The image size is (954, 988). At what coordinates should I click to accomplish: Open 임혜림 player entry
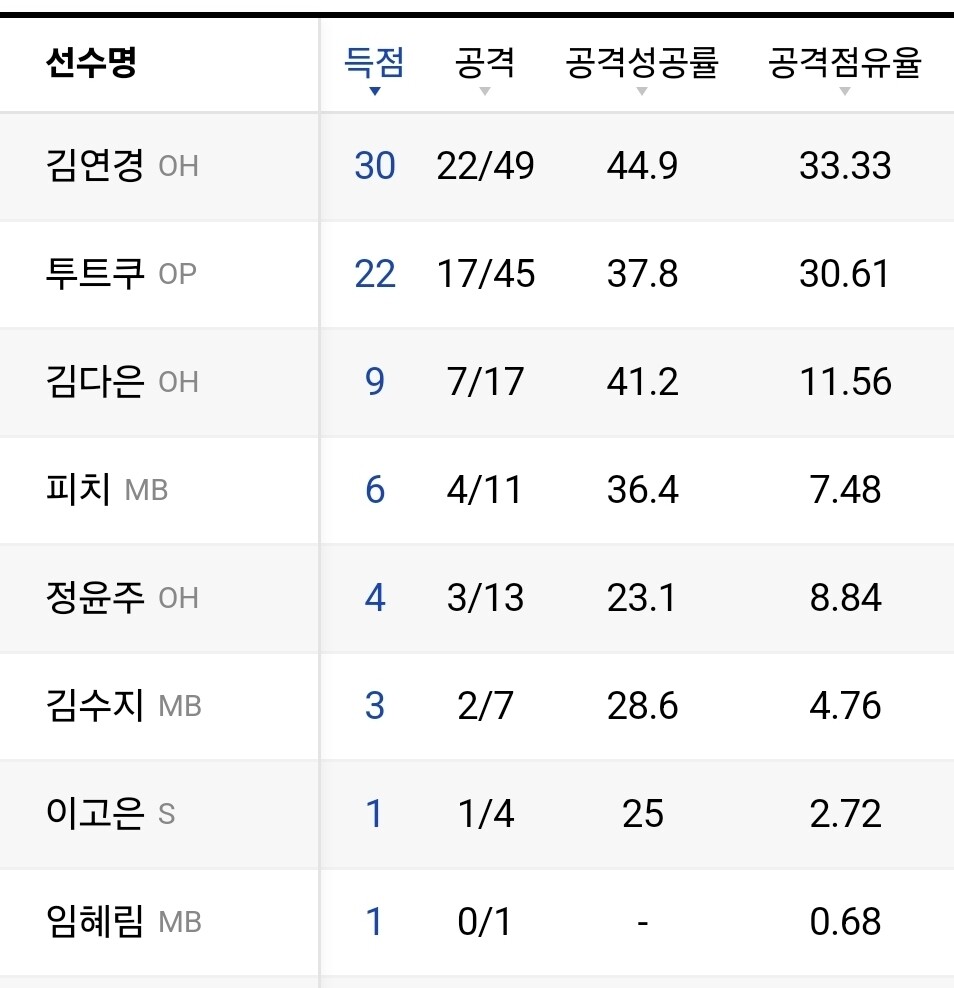click(x=96, y=921)
